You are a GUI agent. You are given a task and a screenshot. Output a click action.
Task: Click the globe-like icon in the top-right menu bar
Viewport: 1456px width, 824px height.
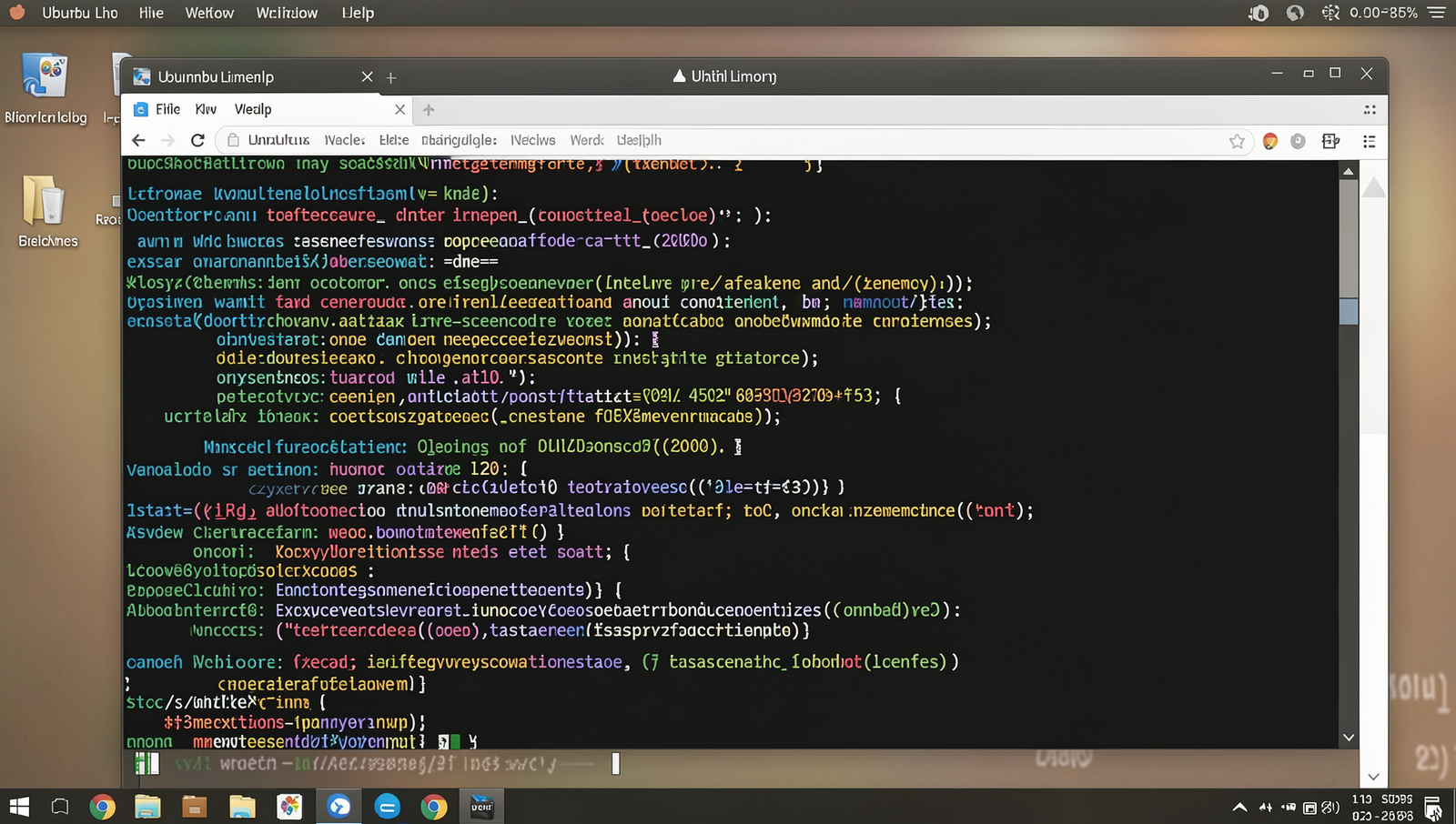[x=1295, y=13]
